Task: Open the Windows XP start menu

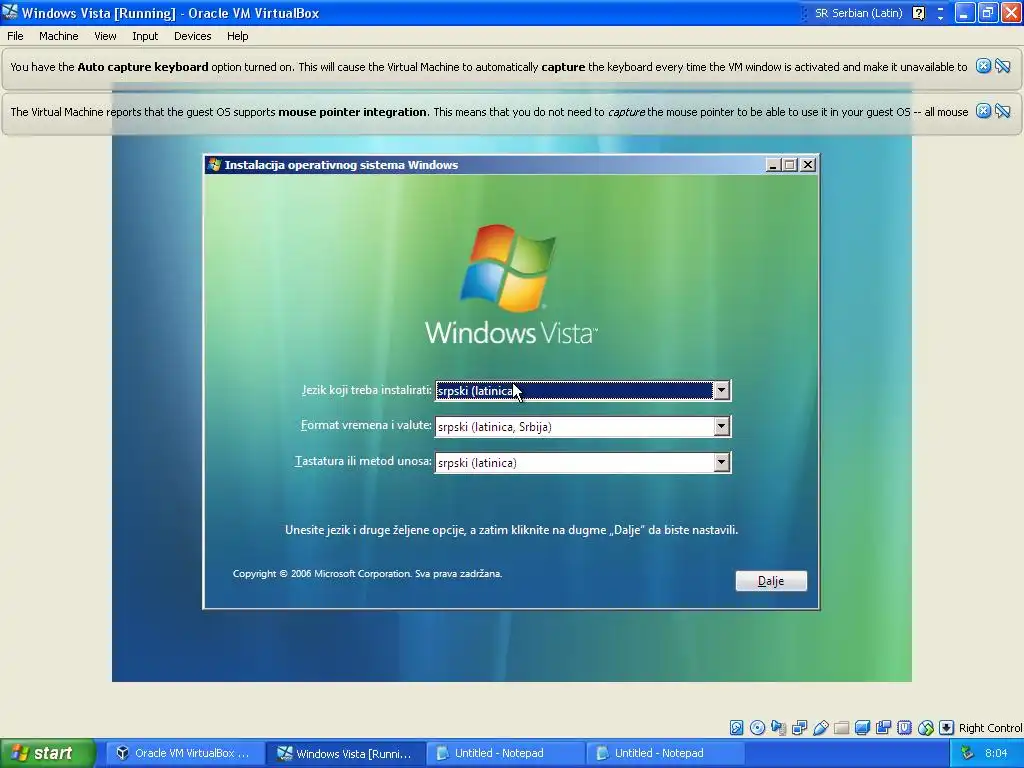Action: [x=48, y=753]
